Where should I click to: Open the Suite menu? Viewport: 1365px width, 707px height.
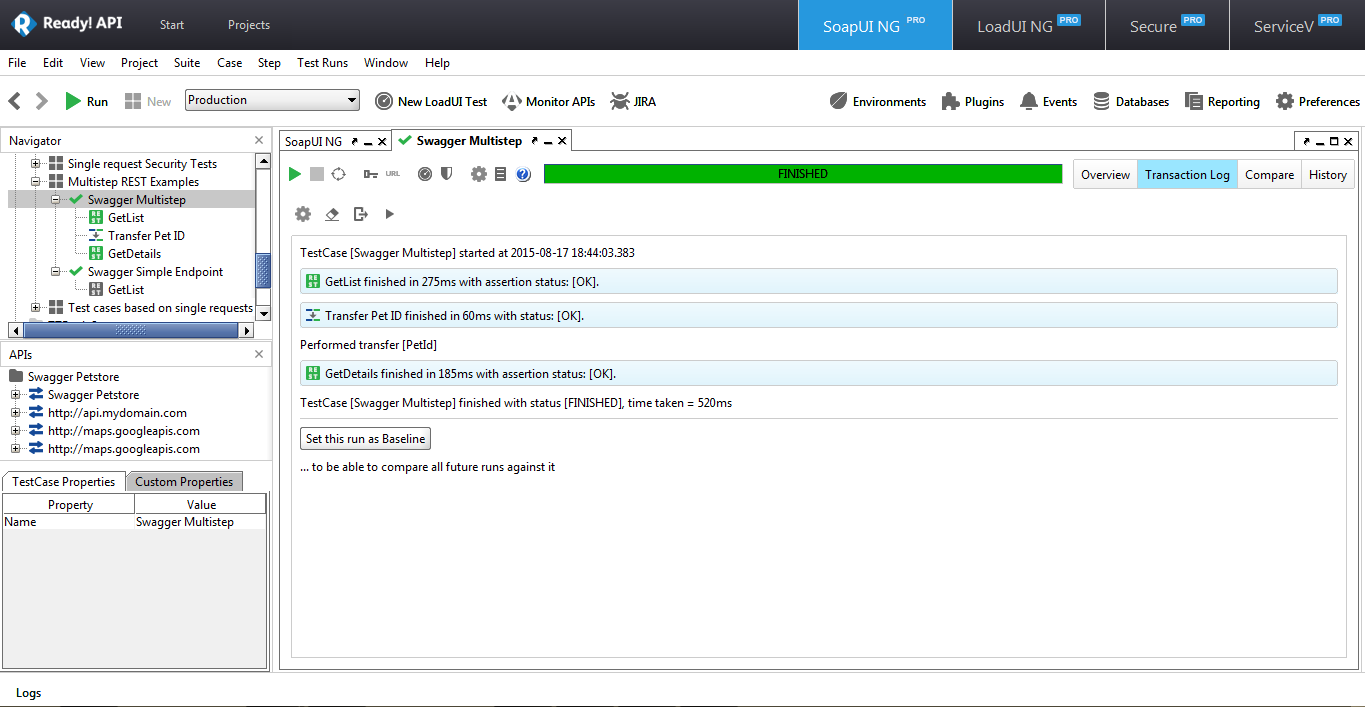[187, 63]
